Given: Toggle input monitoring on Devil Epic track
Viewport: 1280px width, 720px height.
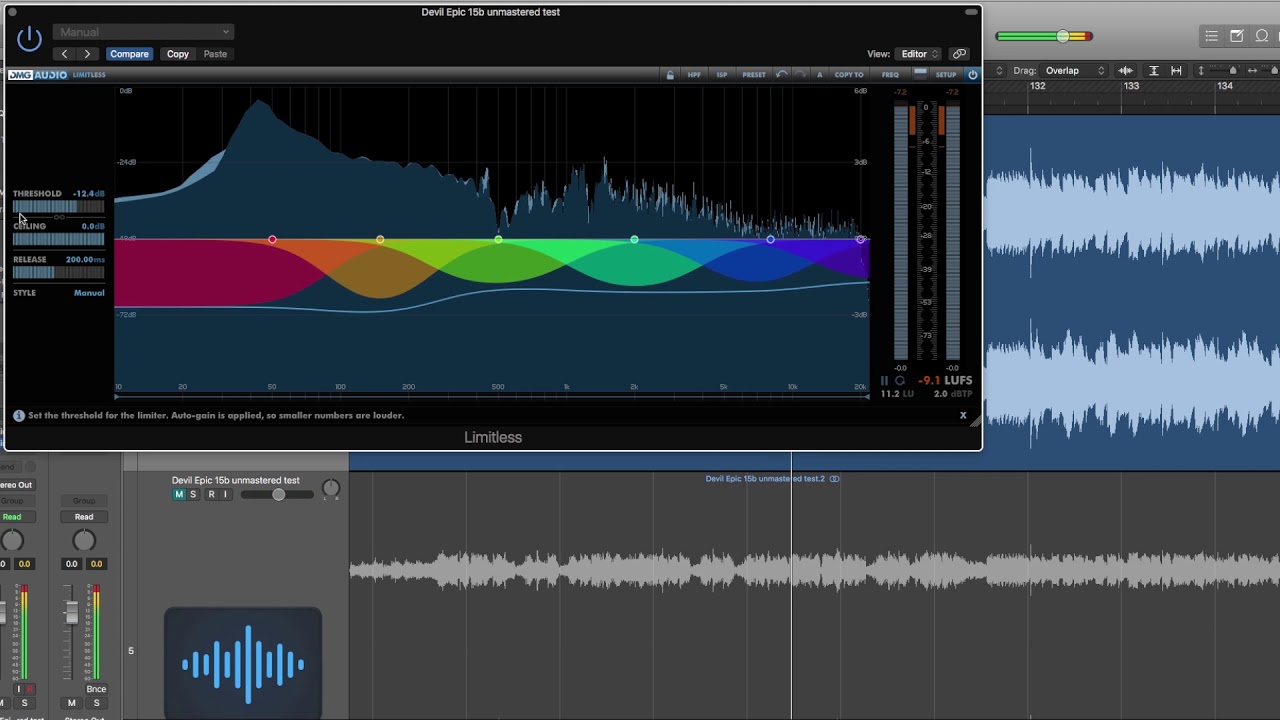Looking at the screenshot, I should coord(225,495).
